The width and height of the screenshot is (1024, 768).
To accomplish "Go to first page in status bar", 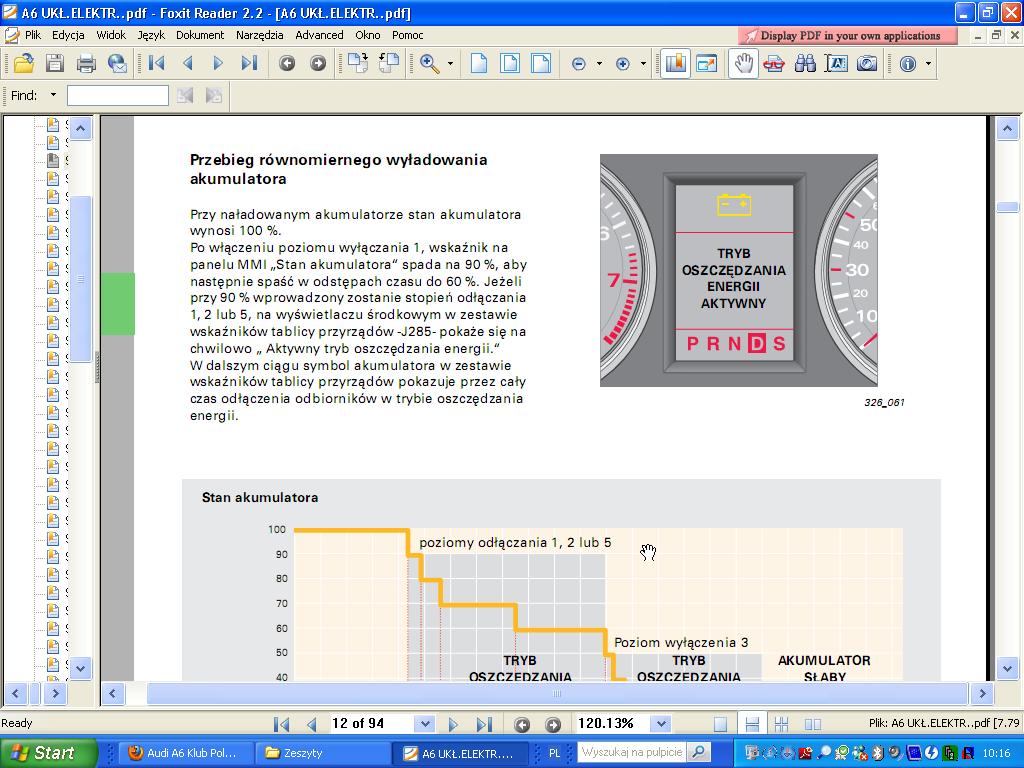I will point(281,724).
